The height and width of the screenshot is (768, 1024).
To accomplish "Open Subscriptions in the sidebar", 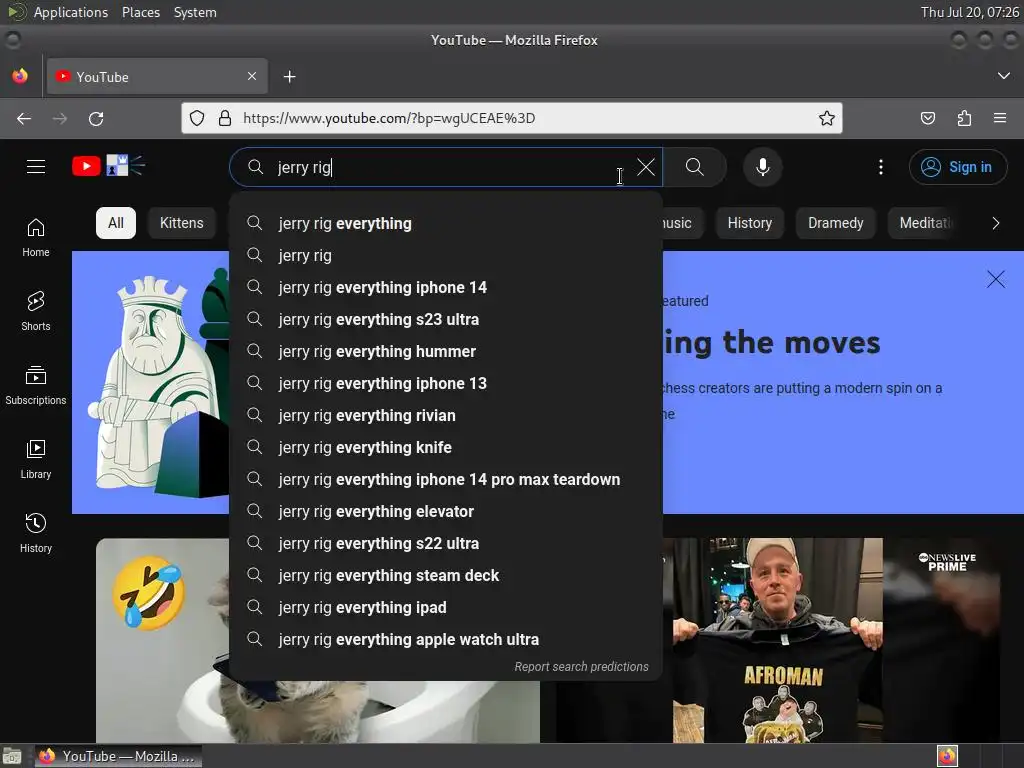I will click(36, 385).
